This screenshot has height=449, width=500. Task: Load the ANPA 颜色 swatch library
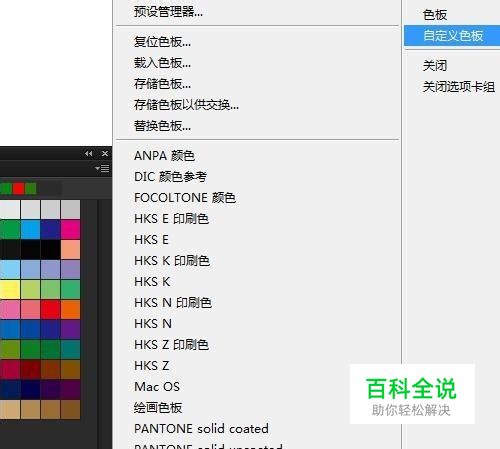click(x=164, y=156)
